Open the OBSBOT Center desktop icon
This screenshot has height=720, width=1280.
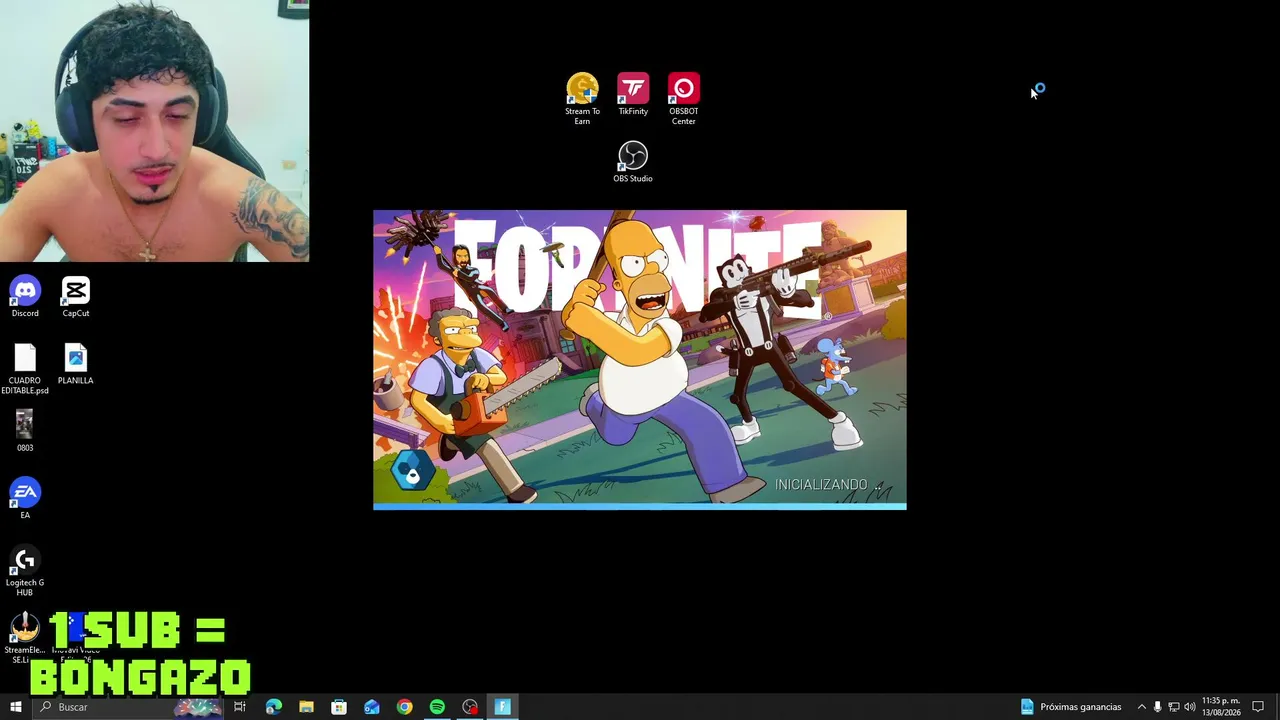coord(684,99)
